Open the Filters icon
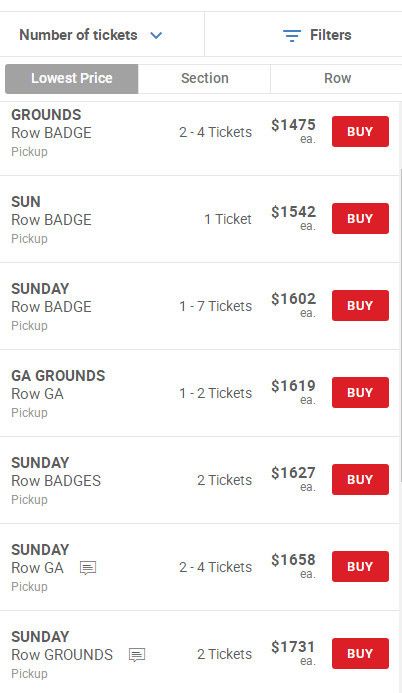The width and height of the screenshot is (402, 693). pyautogui.click(x=292, y=35)
